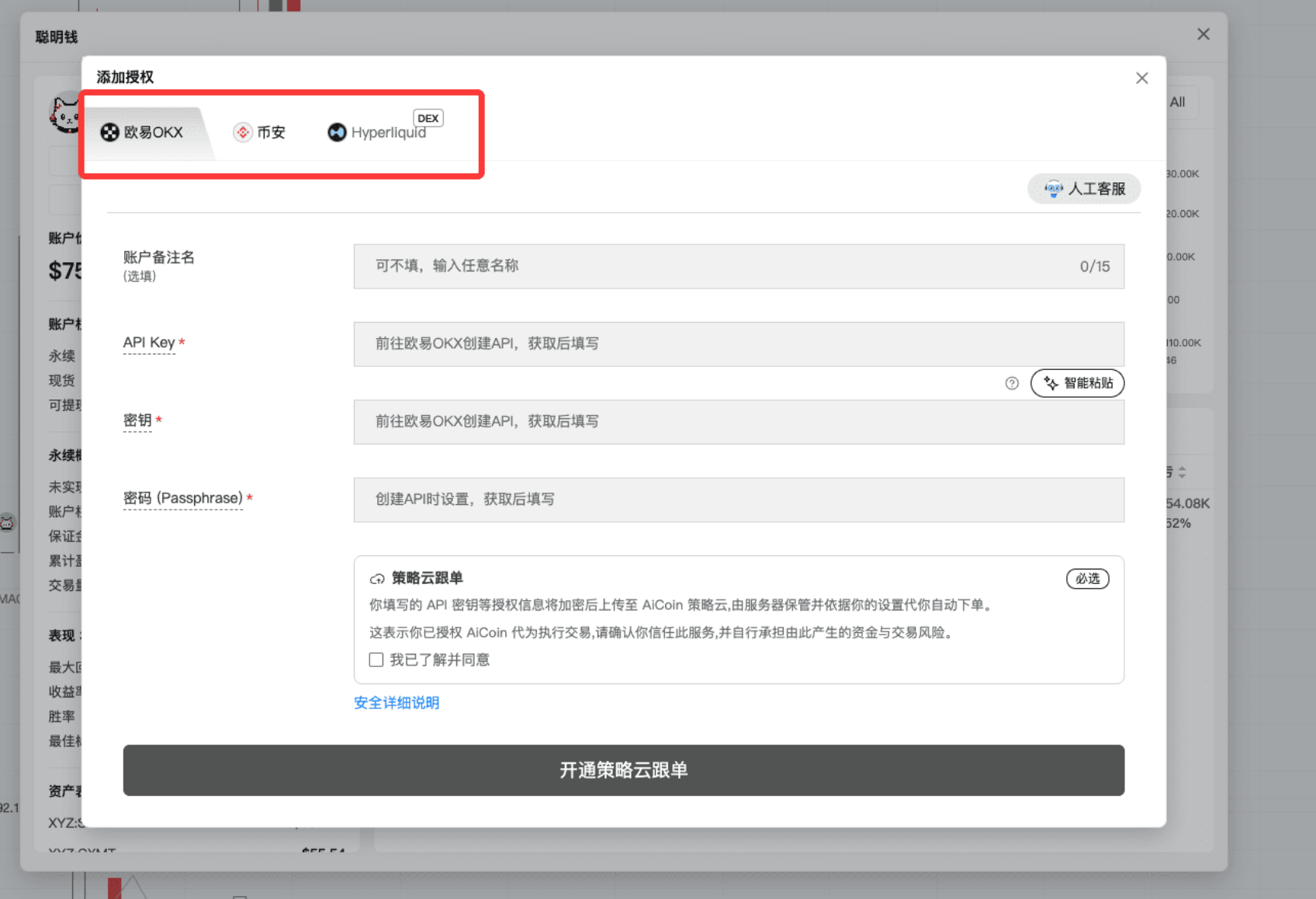Click the 0/15 character counter
Viewport: 1316px width, 899px height.
(1095, 266)
